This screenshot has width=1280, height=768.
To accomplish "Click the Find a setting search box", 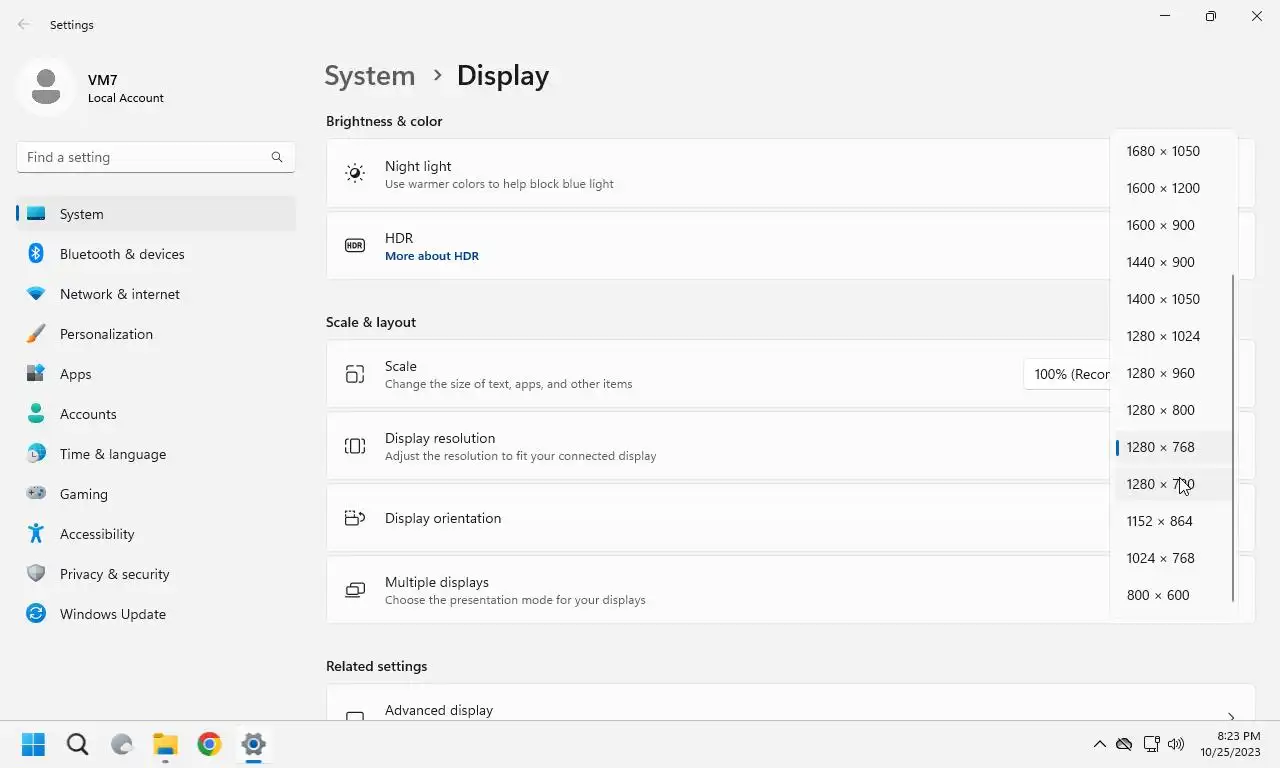I will coord(145,157).
